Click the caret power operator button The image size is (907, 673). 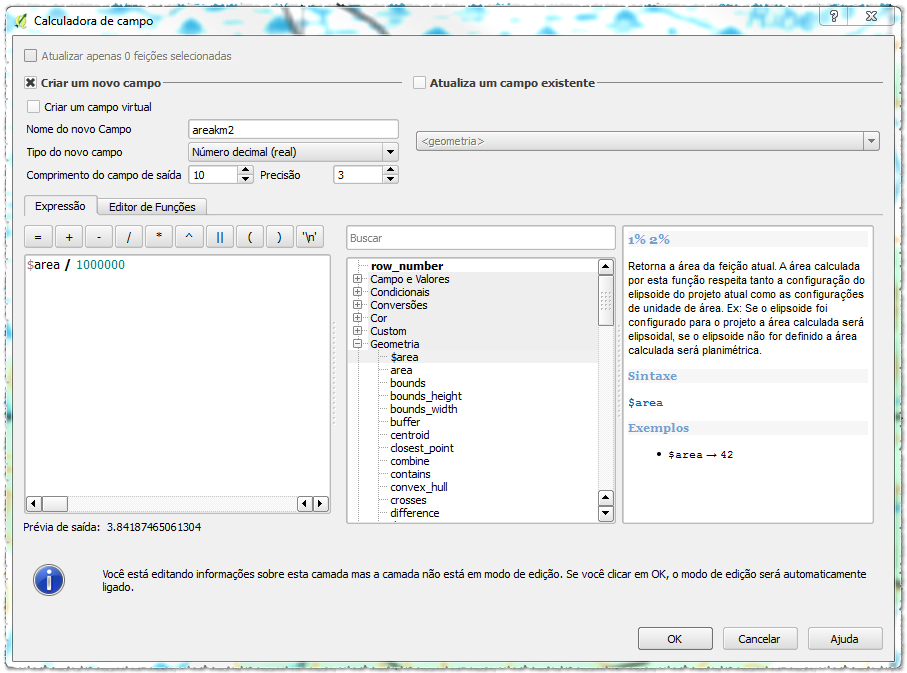click(x=189, y=237)
